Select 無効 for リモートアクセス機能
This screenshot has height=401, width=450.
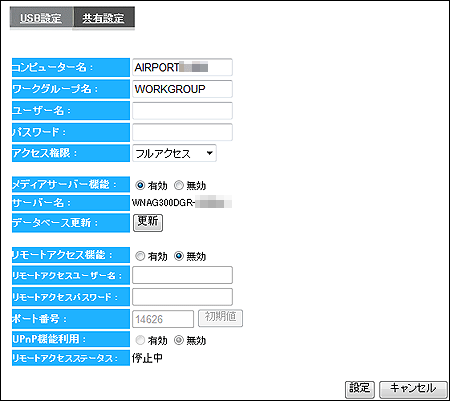pyautogui.click(x=179, y=256)
